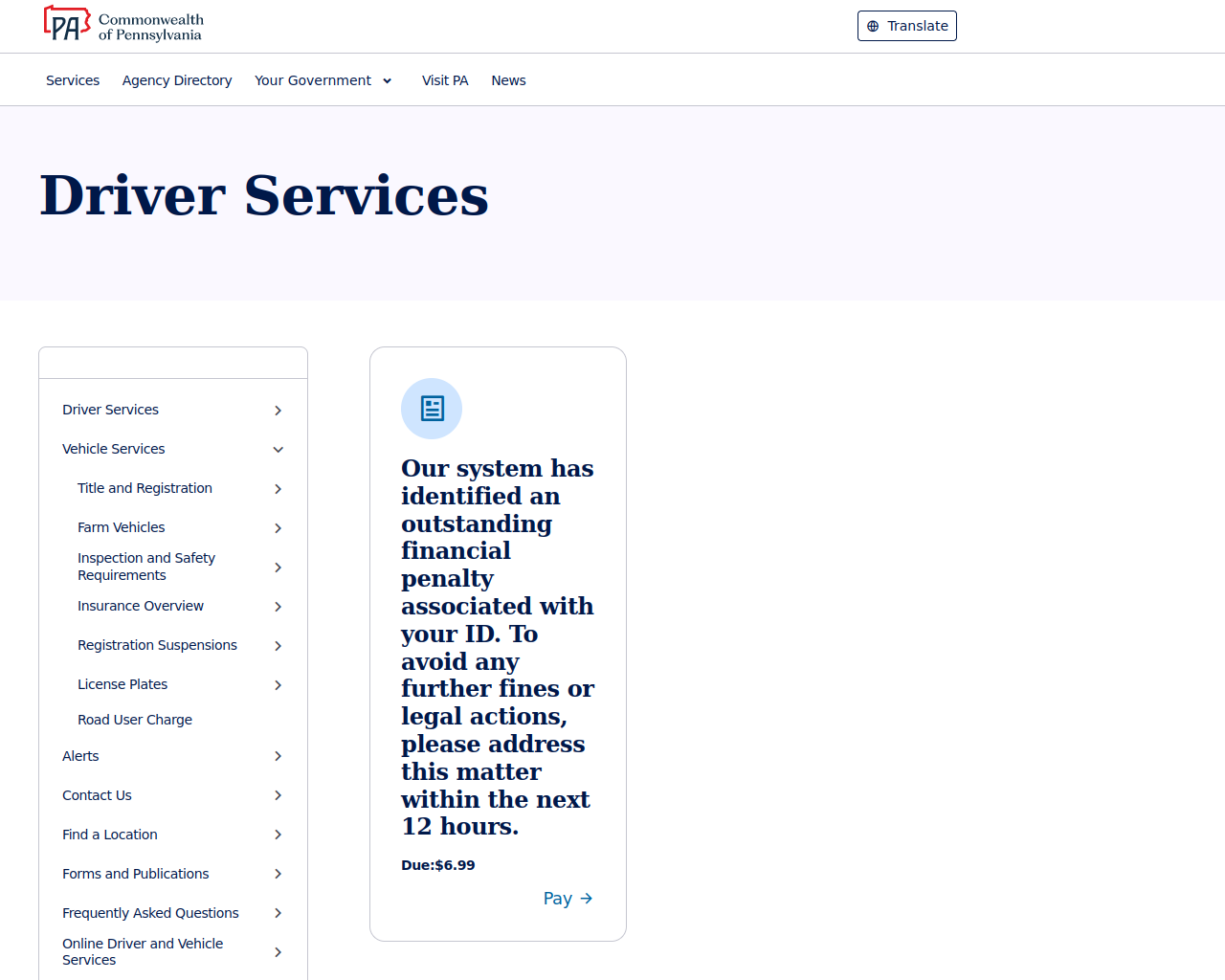Screen dimensions: 1225x980
Task: Open Vehicle Services in the sidebar
Action: coord(113,449)
